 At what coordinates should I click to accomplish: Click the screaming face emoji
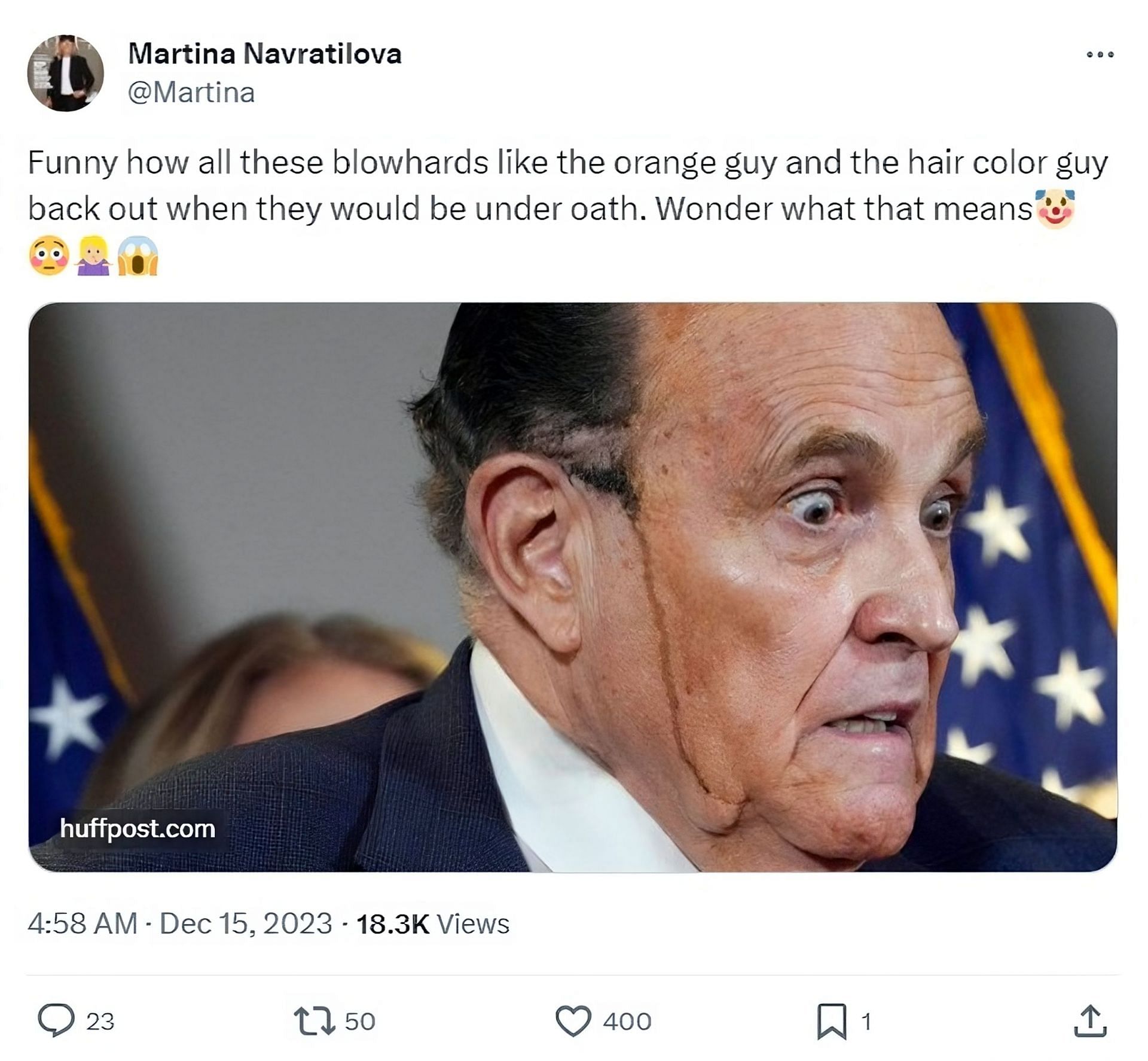click(138, 255)
